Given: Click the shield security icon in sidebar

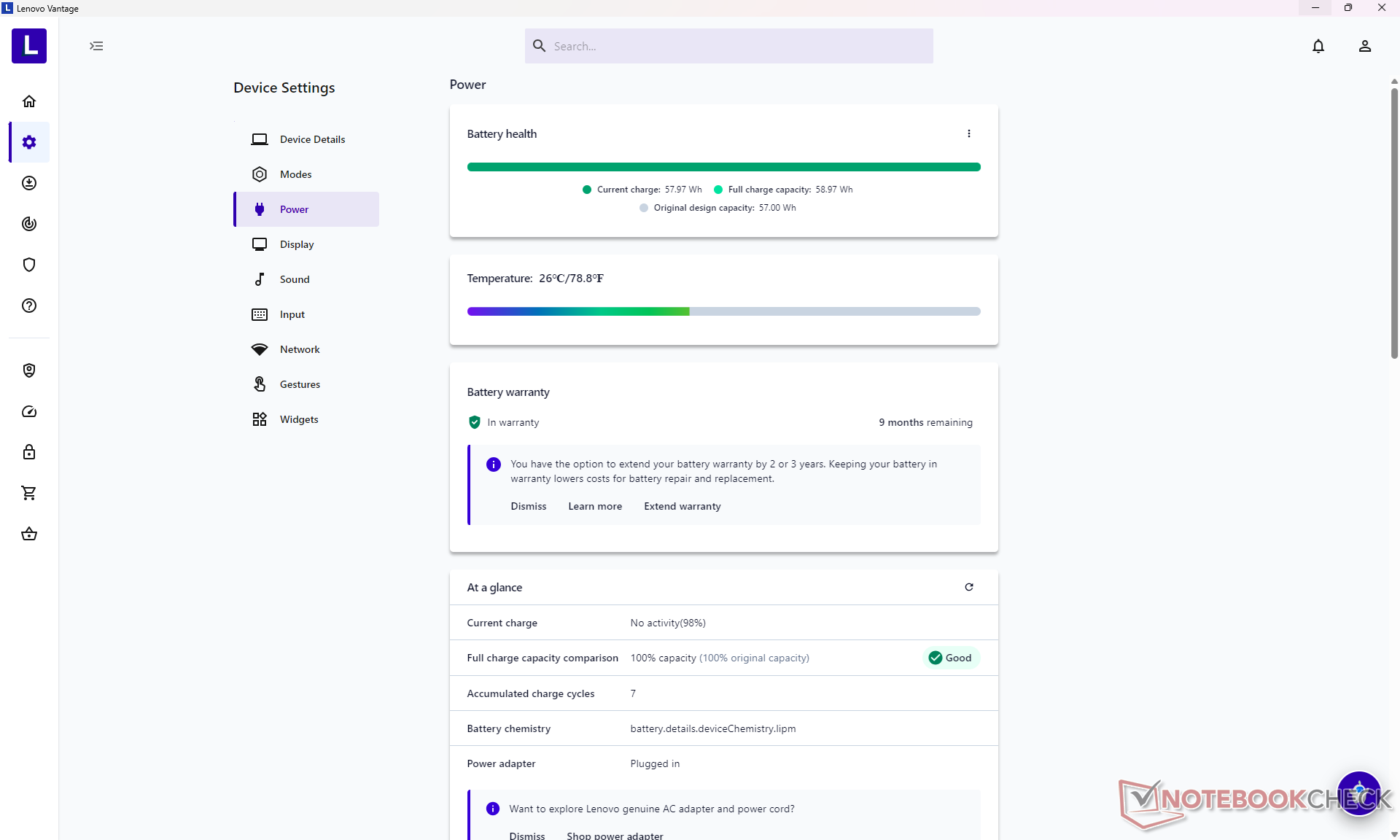Looking at the screenshot, I should pyautogui.click(x=29, y=265).
